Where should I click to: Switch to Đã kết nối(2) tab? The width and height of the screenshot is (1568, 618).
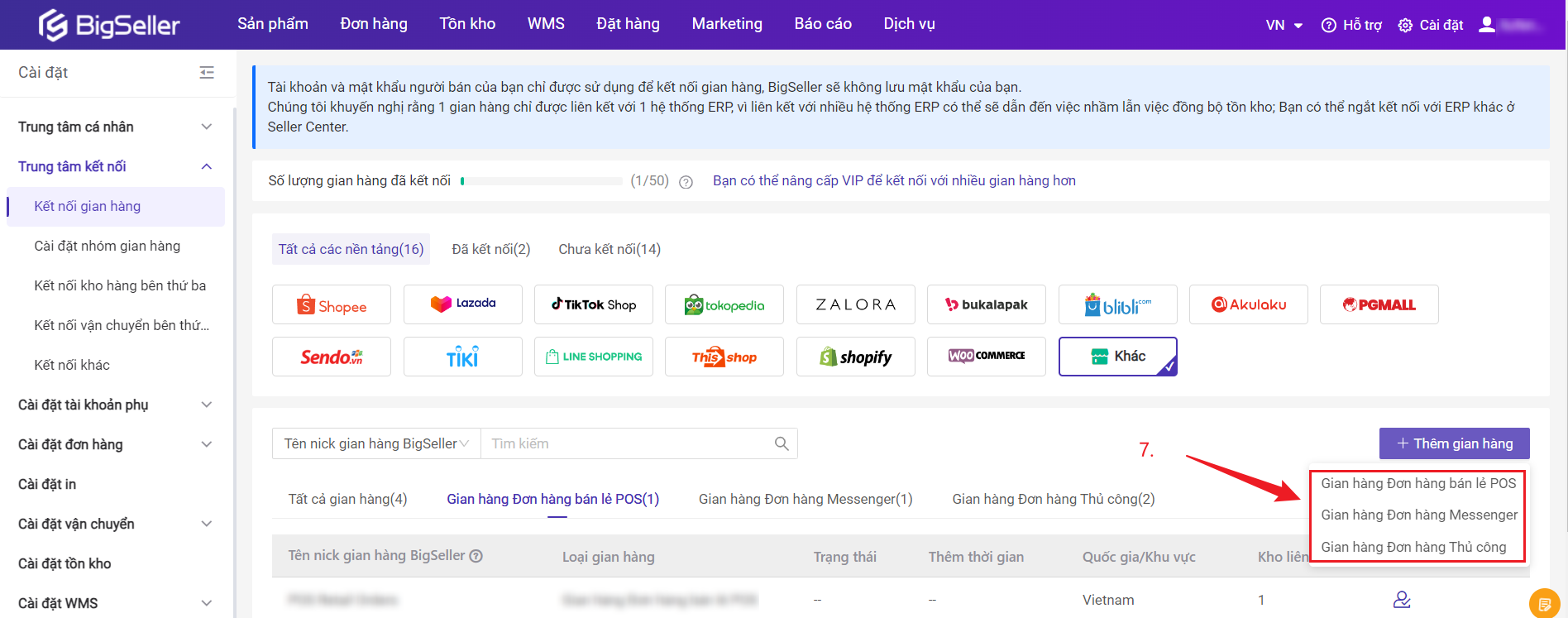491,249
